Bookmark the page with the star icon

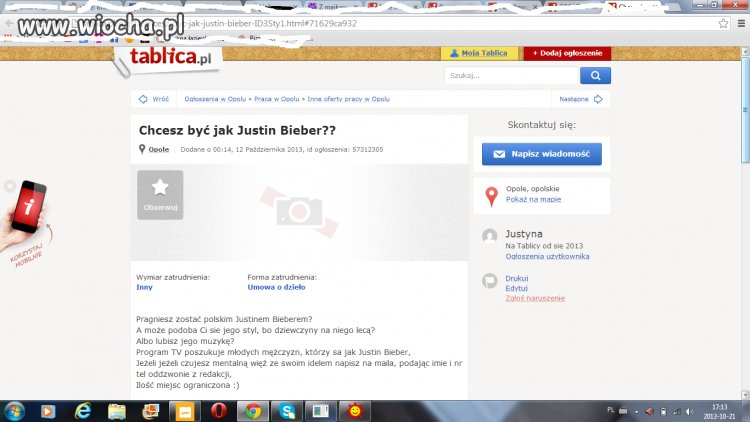click(723, 23)
